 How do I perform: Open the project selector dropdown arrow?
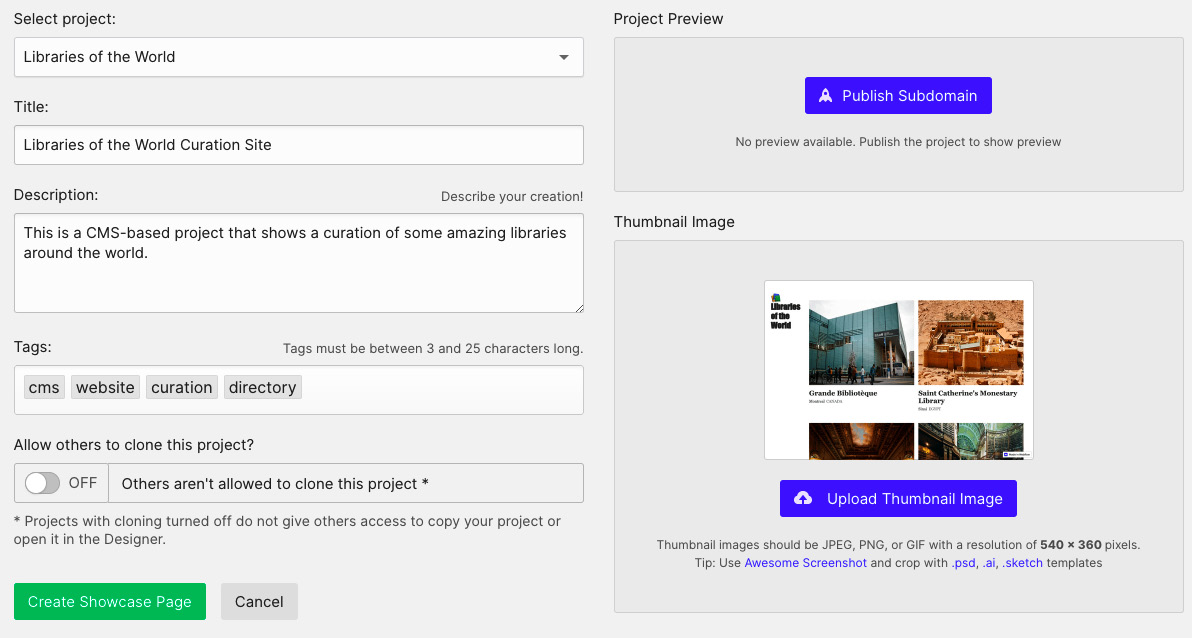click(562, 57)
